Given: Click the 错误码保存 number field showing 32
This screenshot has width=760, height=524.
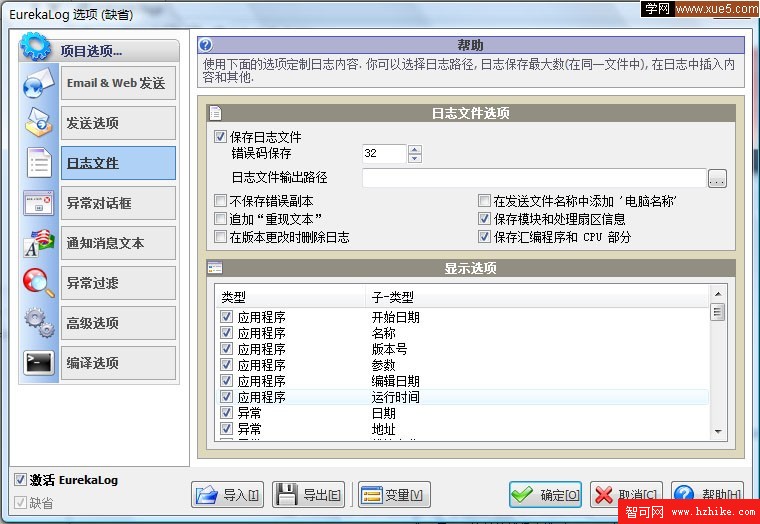Looking at the screenshot, I should [384, 154].
